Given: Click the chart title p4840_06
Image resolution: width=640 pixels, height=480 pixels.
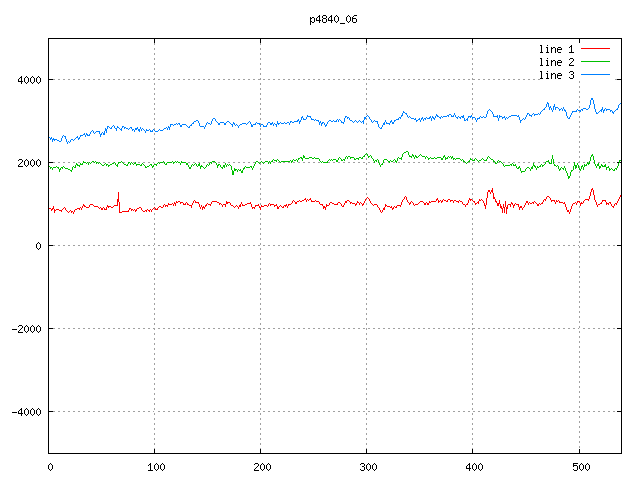Looking at the screenshot, I should pyautogui.click(x=333, y=19).
